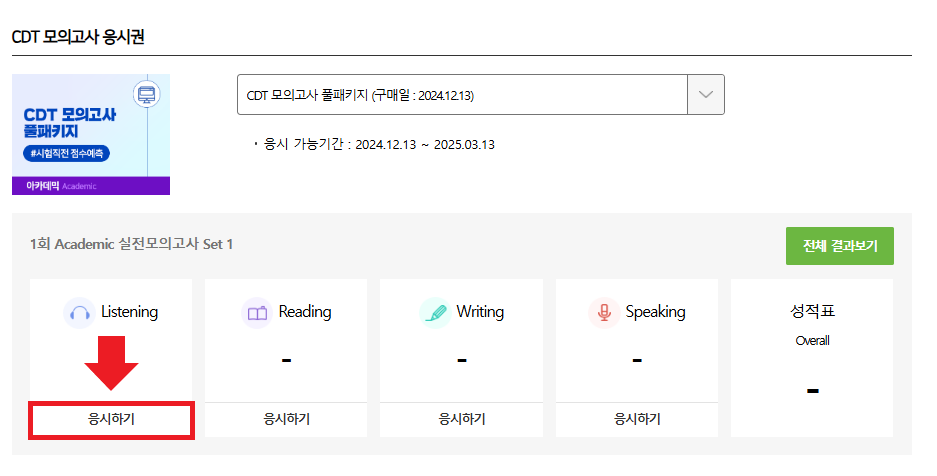Screen dimensions: 937x476
Task: Click the Reading section label
Action: (305, 312)
